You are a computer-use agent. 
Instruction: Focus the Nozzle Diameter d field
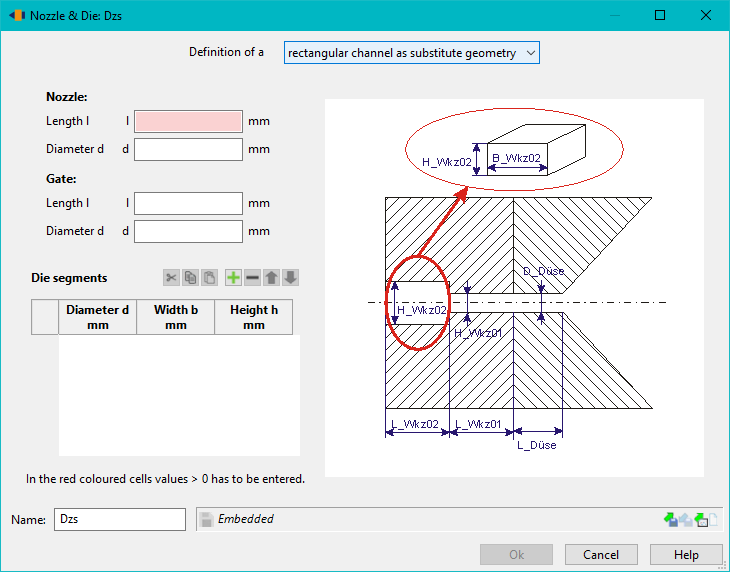tap(188, 149)
